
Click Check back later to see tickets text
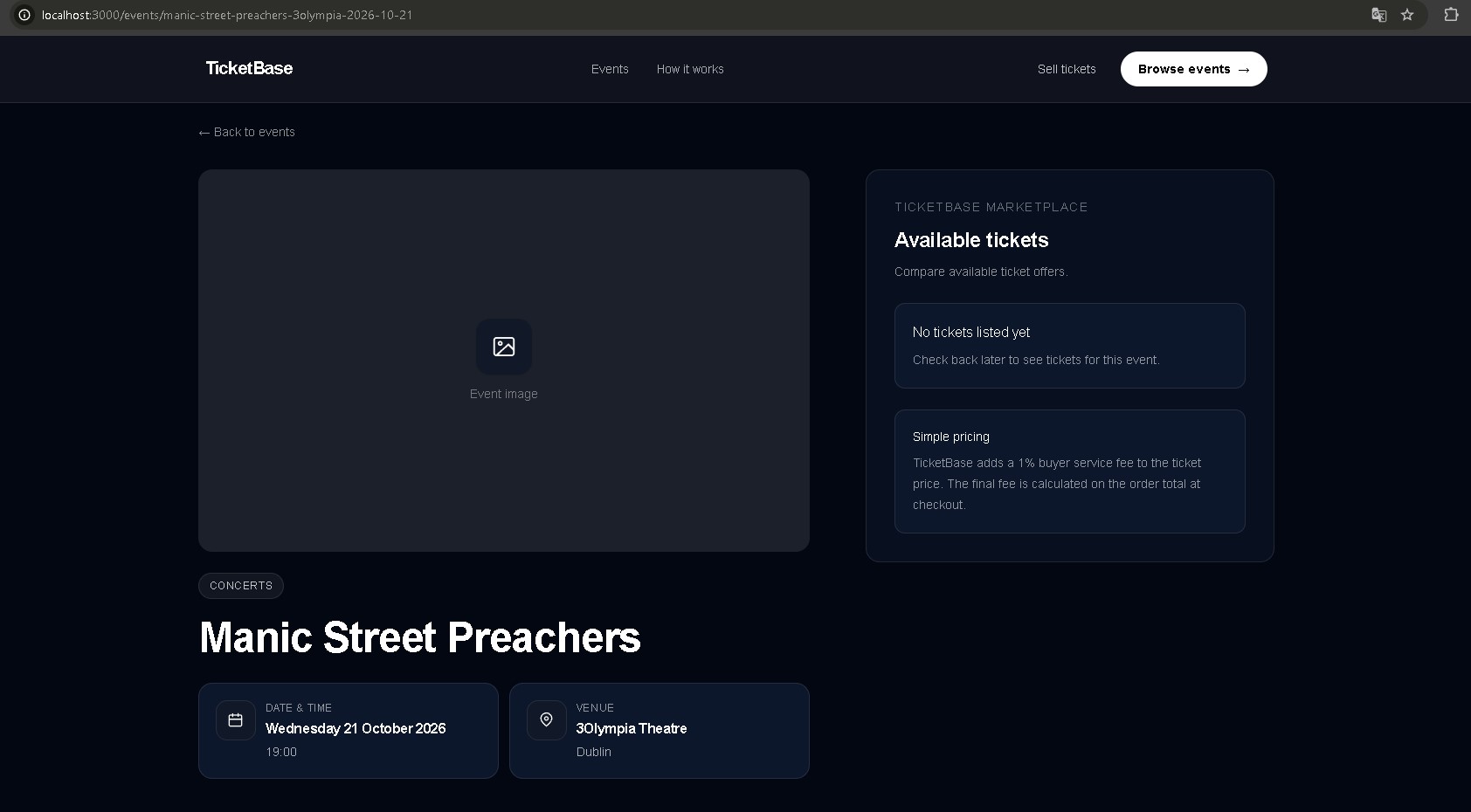click(x=1036, y=360)
